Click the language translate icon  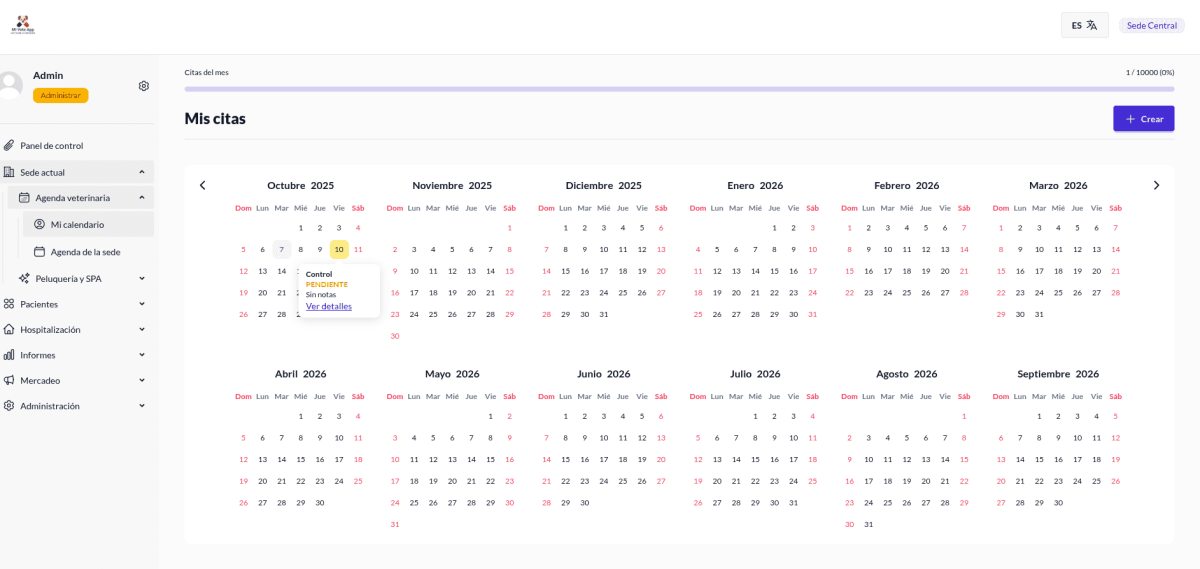pos(1092,25)
